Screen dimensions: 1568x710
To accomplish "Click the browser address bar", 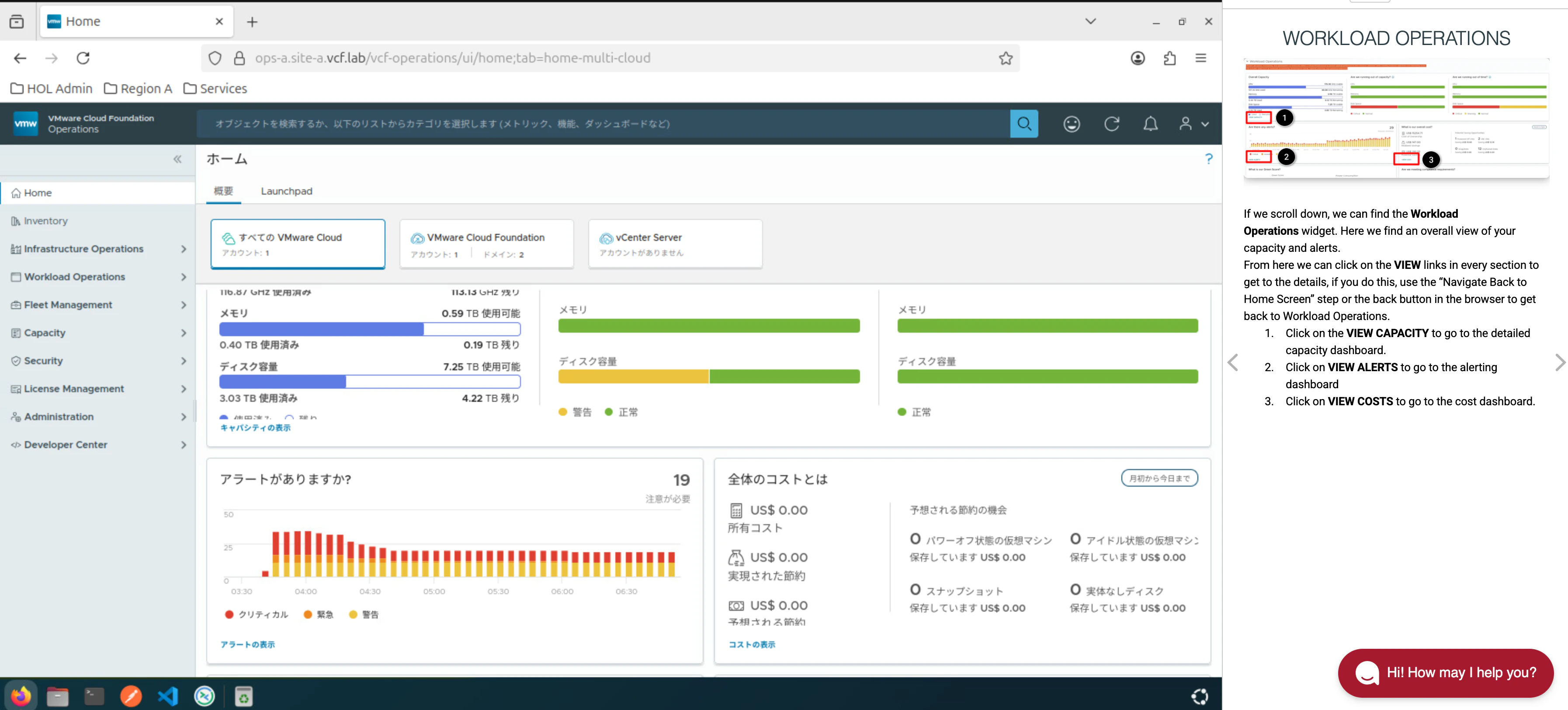I will (x=610, y=58).
